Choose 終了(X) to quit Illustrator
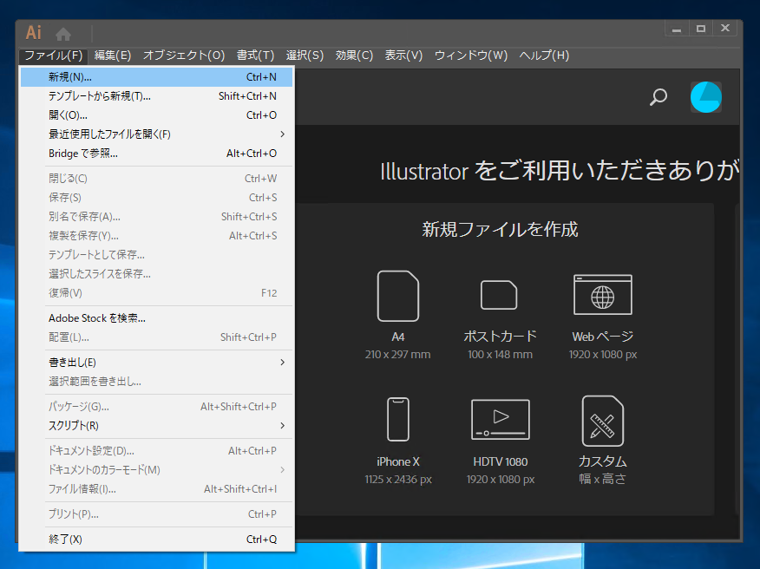Viewport: 760px width, 569px height. point(157,539)
